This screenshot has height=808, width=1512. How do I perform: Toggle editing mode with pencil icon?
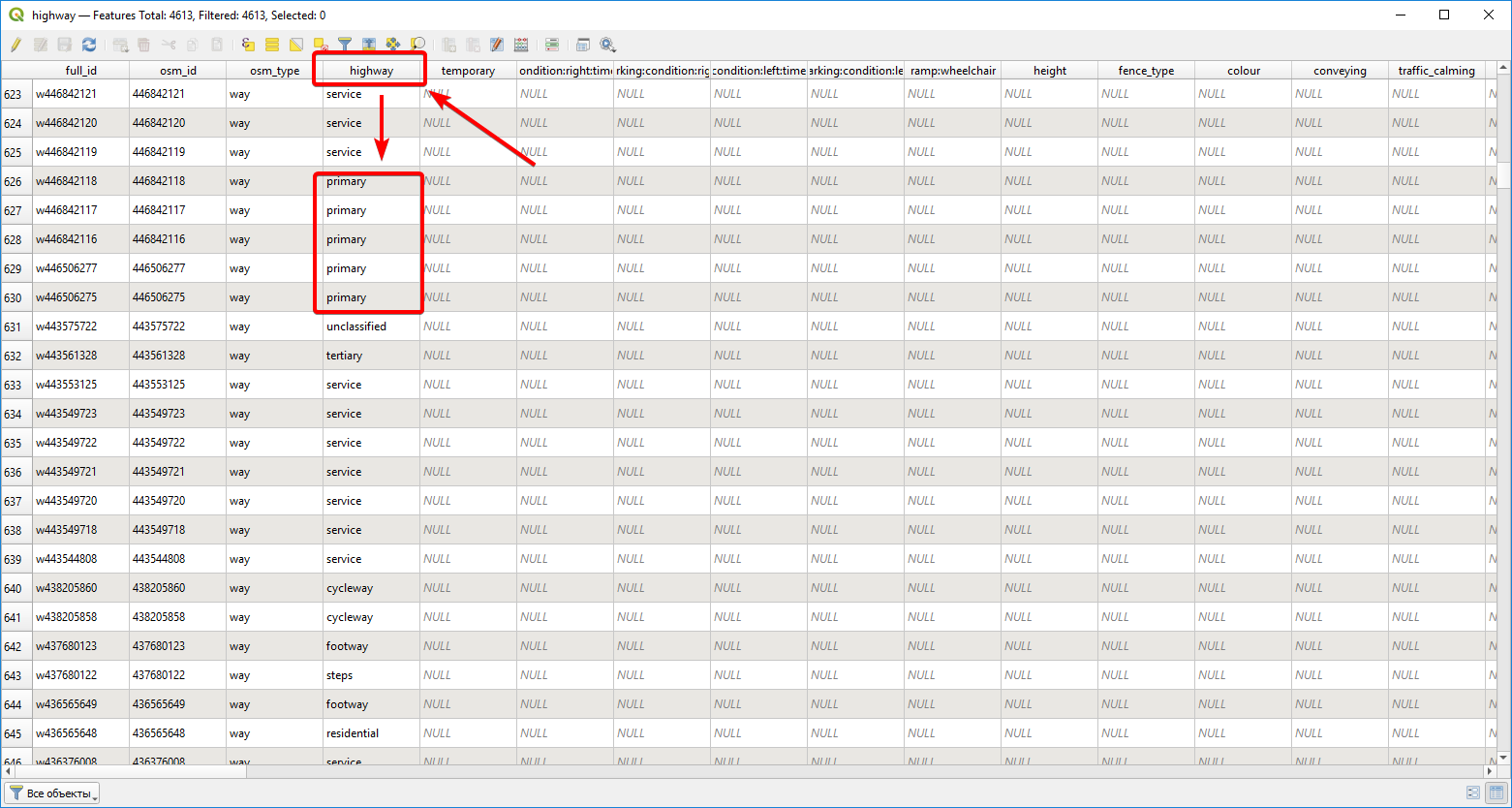click(15, 45)
